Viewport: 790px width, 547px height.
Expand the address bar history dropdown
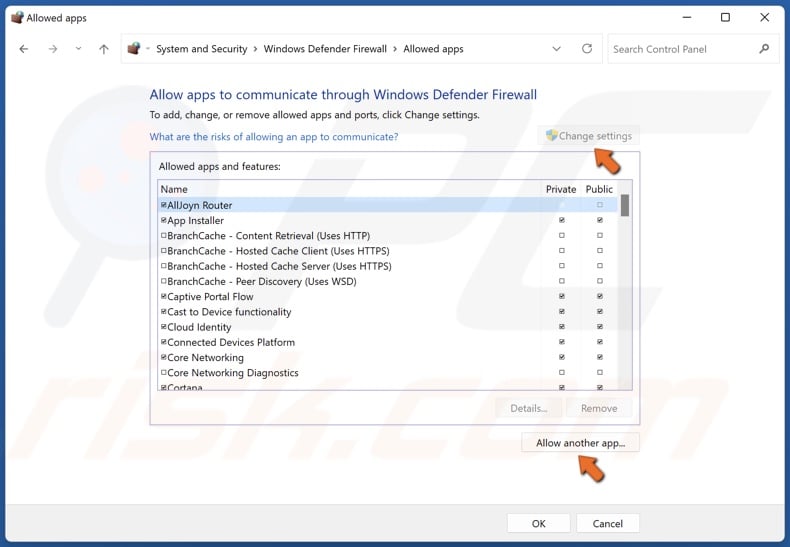point(557,49)
